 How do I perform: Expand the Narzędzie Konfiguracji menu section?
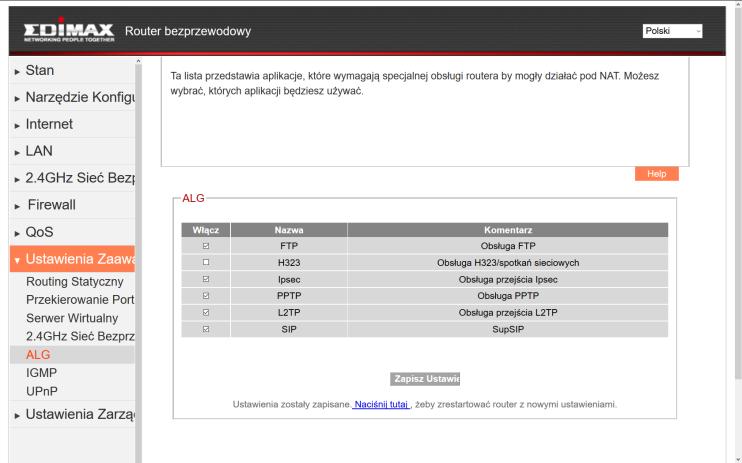(x=72, y=97)
